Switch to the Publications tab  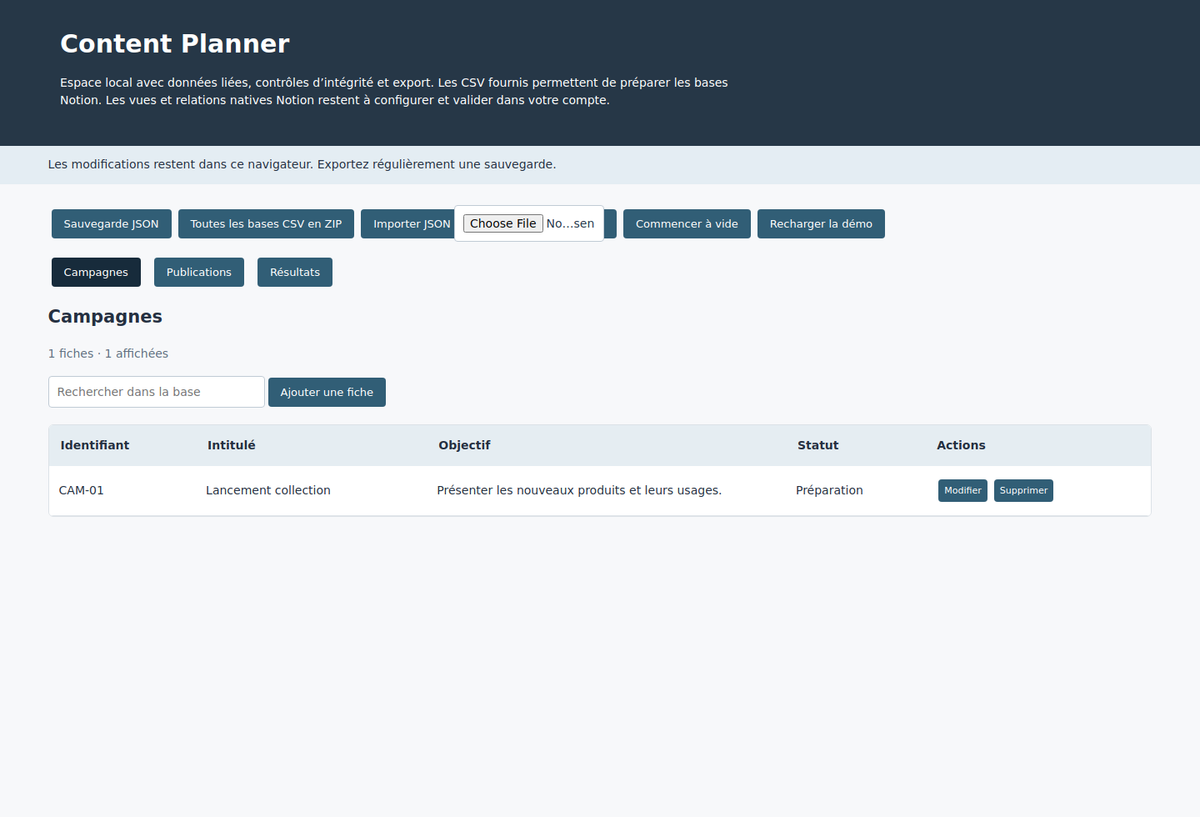pyautogui.click(x=199, y=272)
